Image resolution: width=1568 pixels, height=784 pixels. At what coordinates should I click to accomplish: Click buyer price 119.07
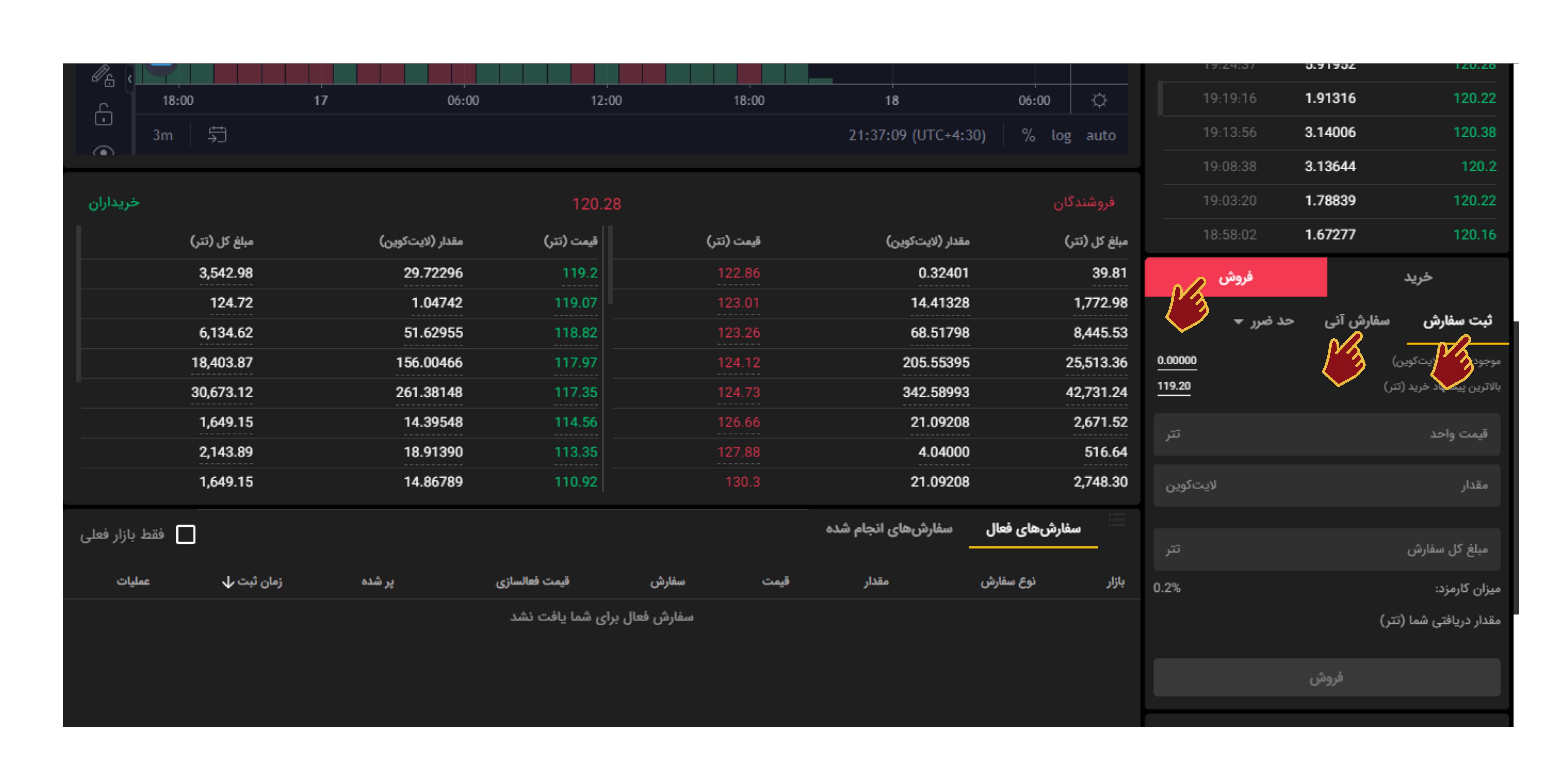click(x=575, y=303)
